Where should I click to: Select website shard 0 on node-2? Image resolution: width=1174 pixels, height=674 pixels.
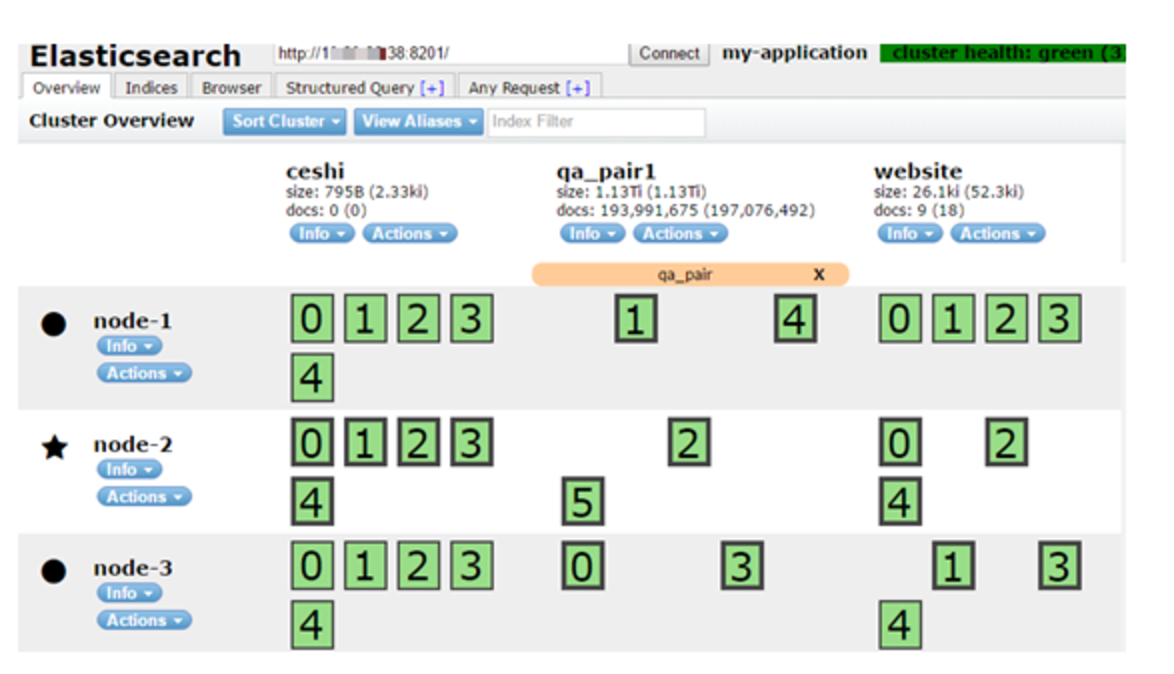pyautogui.click(x=900, y=443)
